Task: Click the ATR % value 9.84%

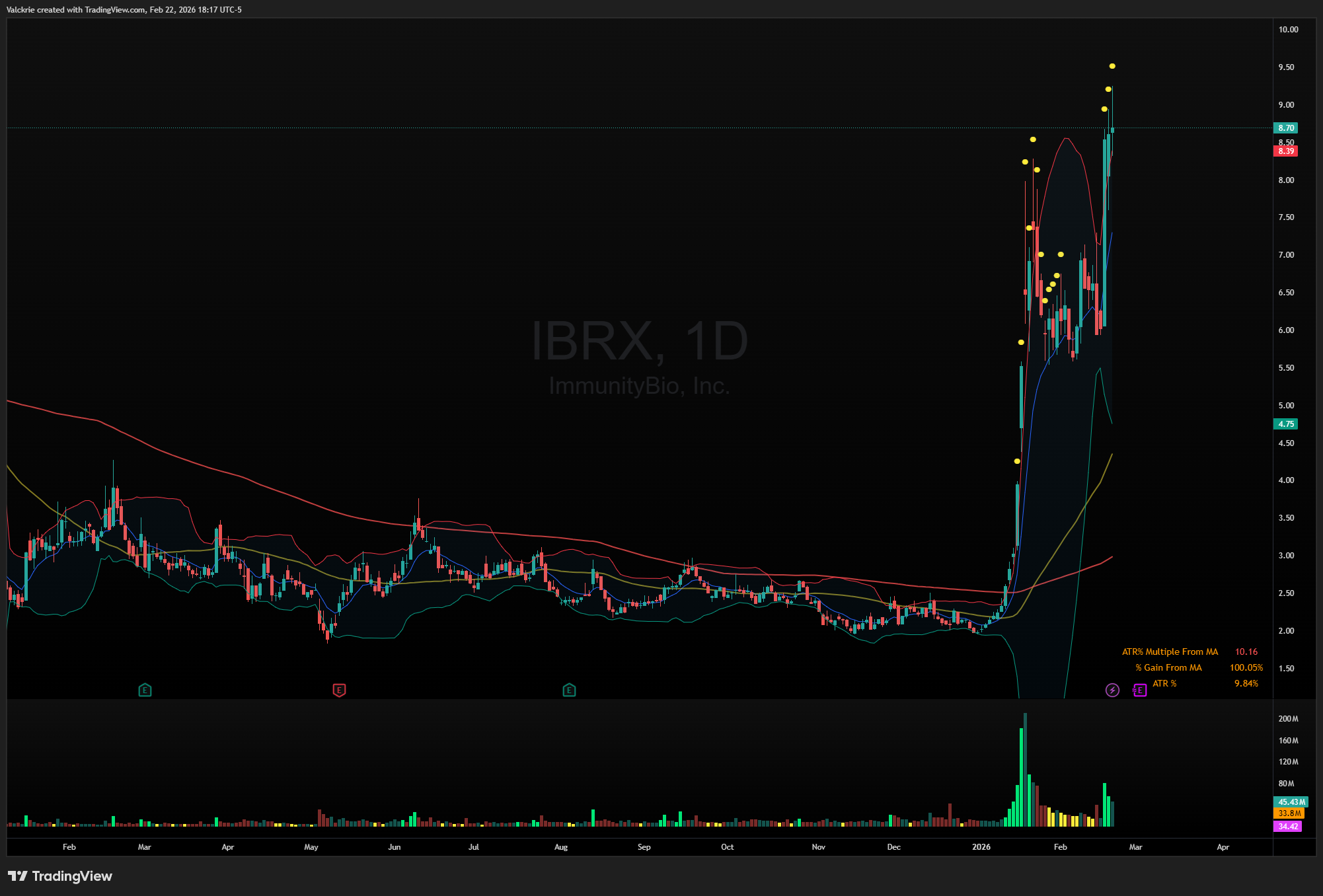Action: tap(1246, 684)
